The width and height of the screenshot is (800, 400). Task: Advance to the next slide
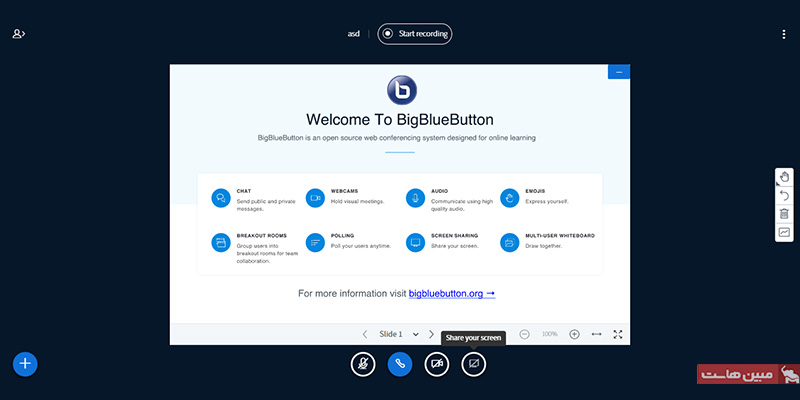(431, 334)
